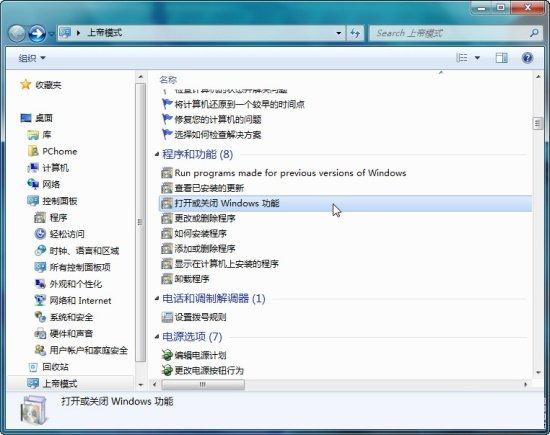
Task: Open the 组织 menu
Action: click(32, 58)
